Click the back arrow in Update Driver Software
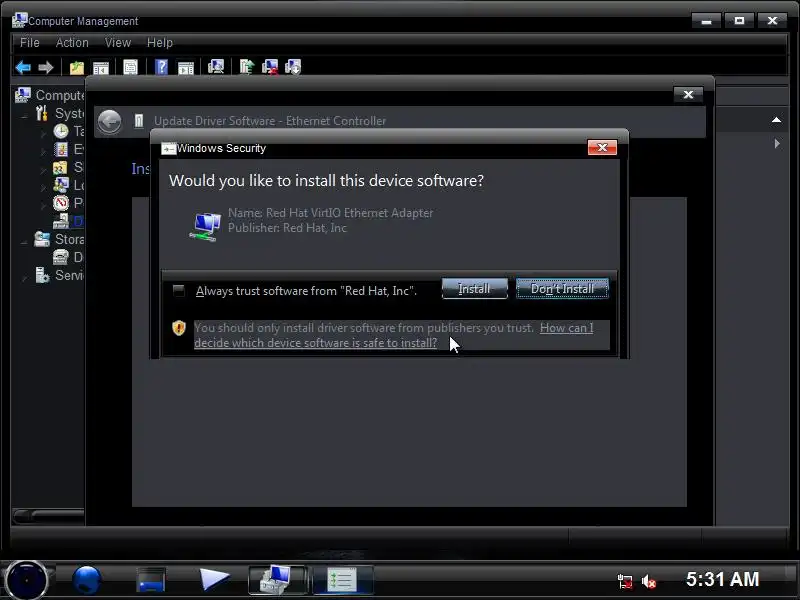 coord(109,122)
